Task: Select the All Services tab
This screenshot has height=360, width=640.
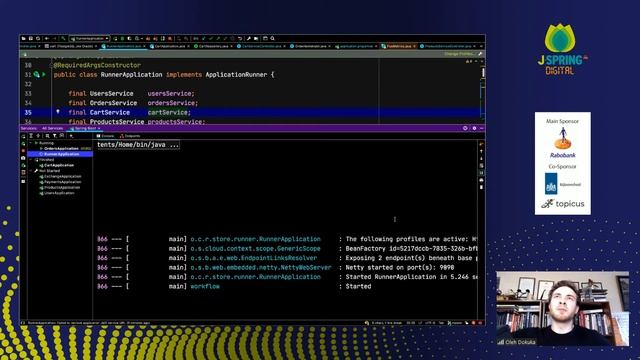Action: pyautogui.click(x=52, y=128)
